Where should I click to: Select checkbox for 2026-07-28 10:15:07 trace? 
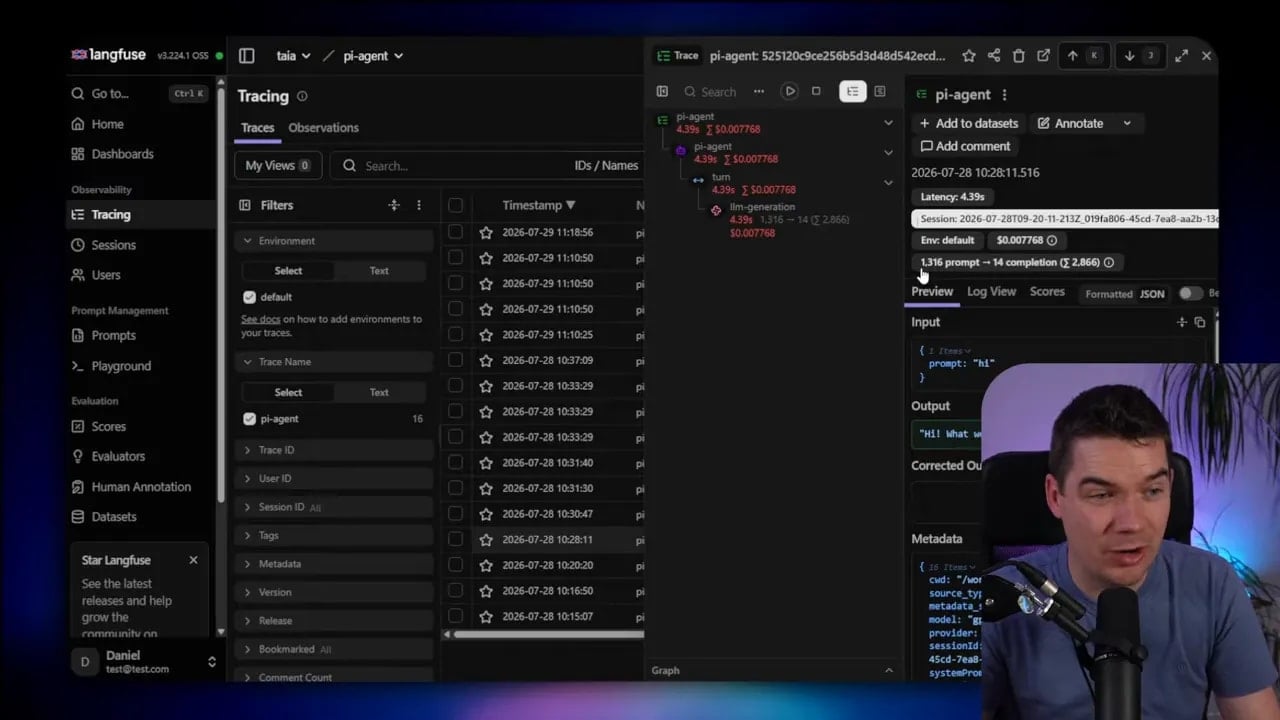click(x=455, y=616)
